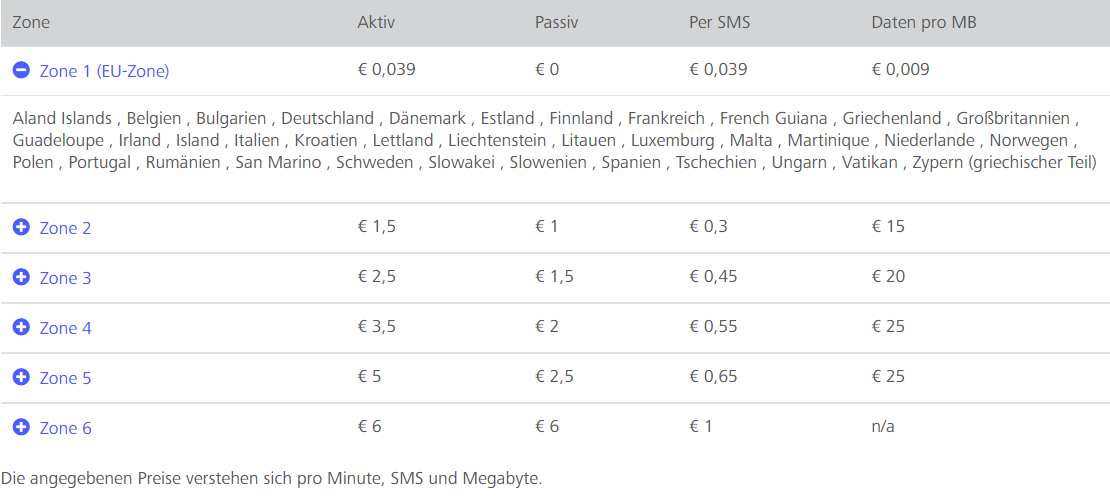Viewport: 1110px width, 500px height.
Task: Click the Zone 4 link
Action: coord(65,328)
